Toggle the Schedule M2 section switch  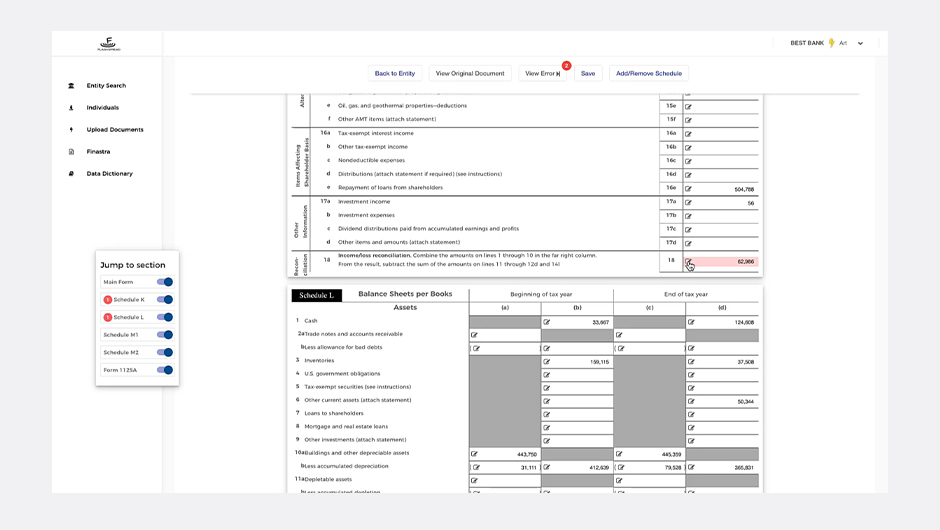coord(165,353)
